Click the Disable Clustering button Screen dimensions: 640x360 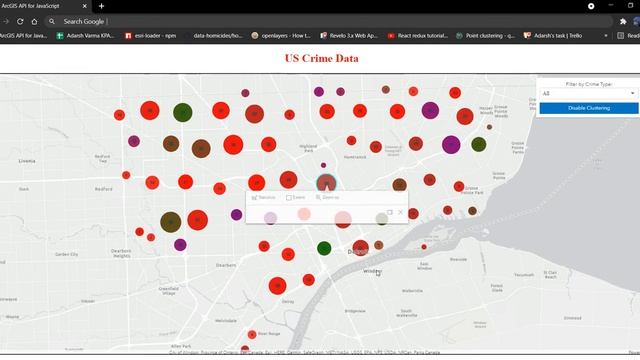589,108
